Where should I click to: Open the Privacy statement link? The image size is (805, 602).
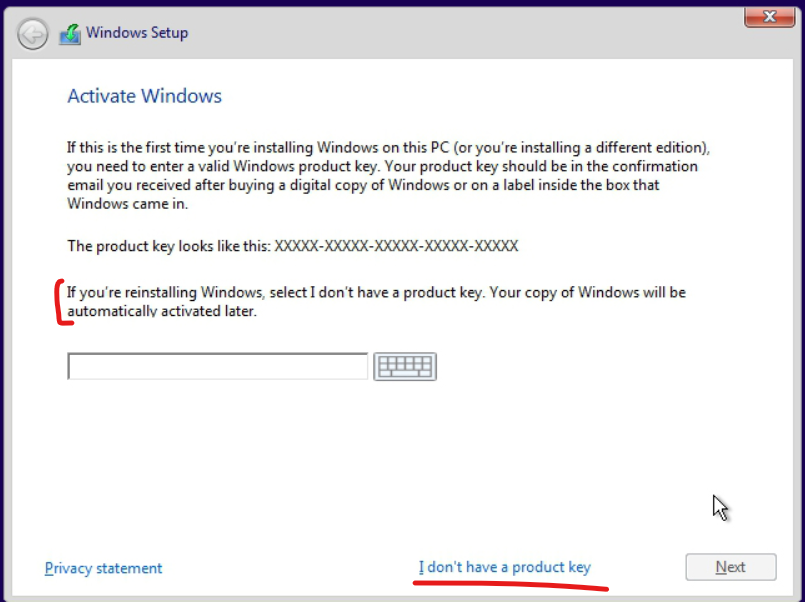103,568
